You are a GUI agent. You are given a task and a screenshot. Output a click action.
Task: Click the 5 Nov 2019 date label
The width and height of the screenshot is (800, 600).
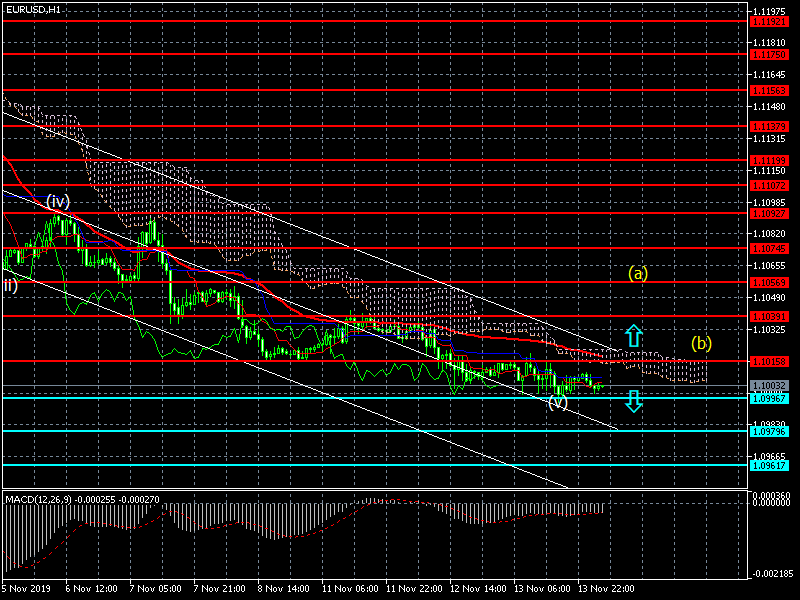click(27, 588)
